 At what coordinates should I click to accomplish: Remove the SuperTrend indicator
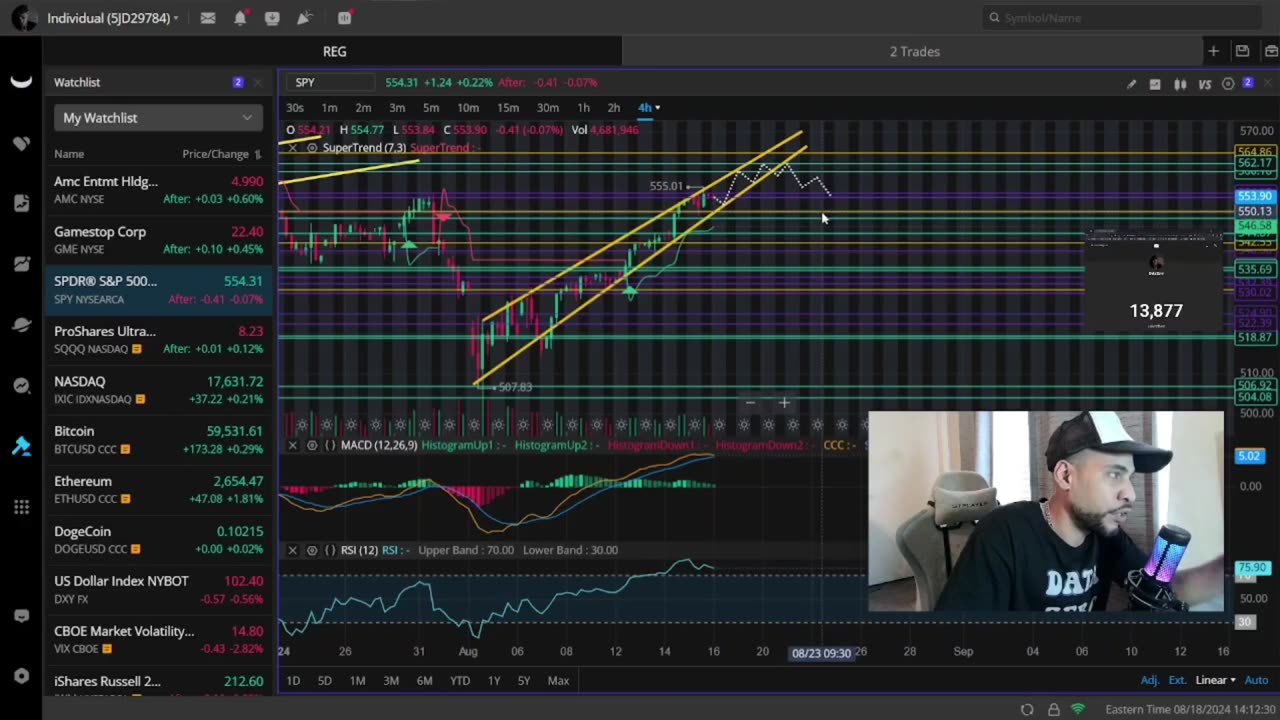(x=293, y=148)
